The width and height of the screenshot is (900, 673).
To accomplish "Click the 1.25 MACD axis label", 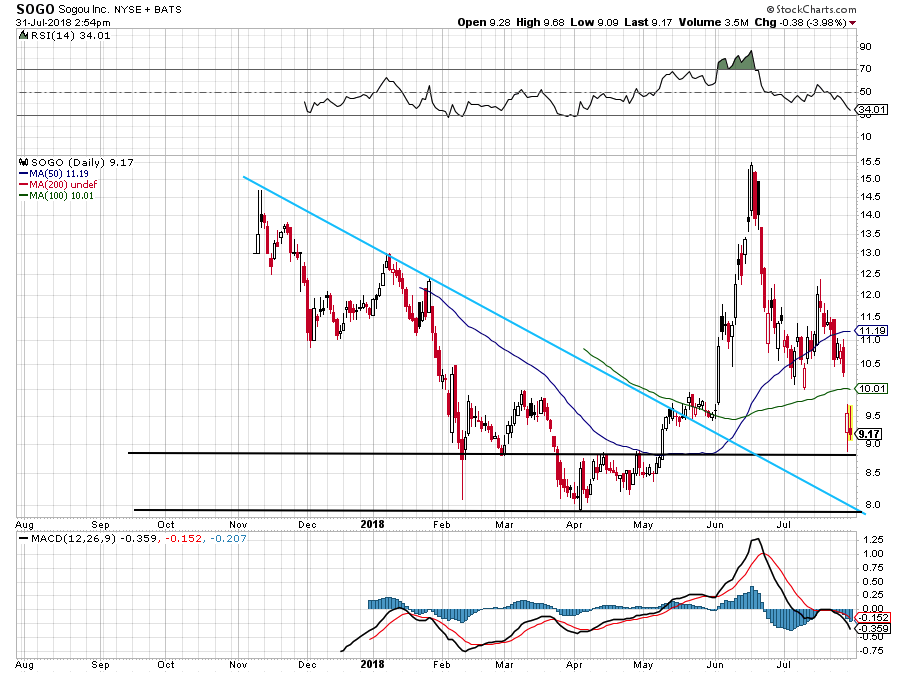I will click(x=873, y=539).
